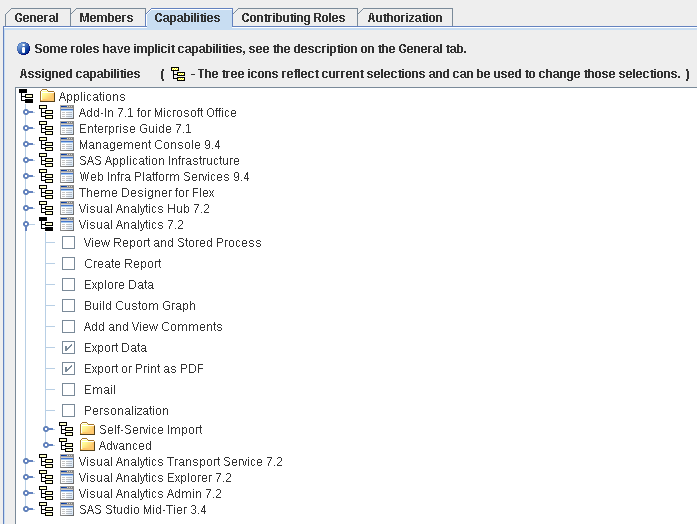Screen dimensions: 697x524
Task: Enable the Email capability checkbox
Action: (x=68, y=389)
